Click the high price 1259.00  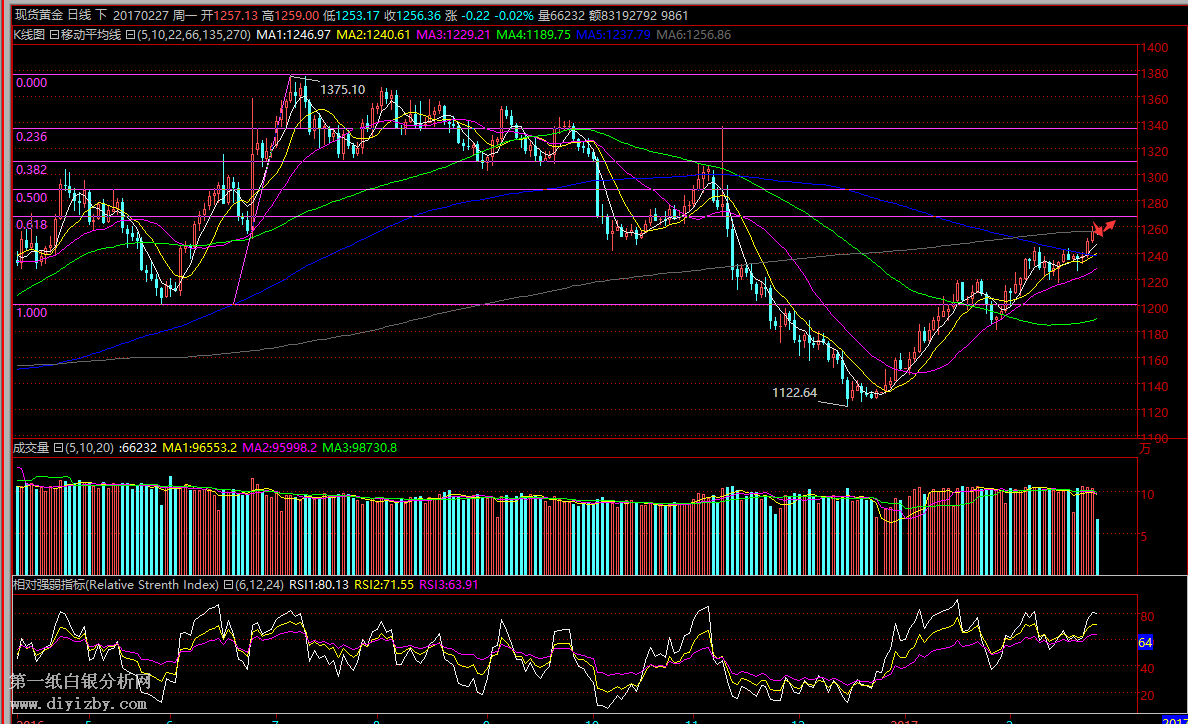pos(296,15)
